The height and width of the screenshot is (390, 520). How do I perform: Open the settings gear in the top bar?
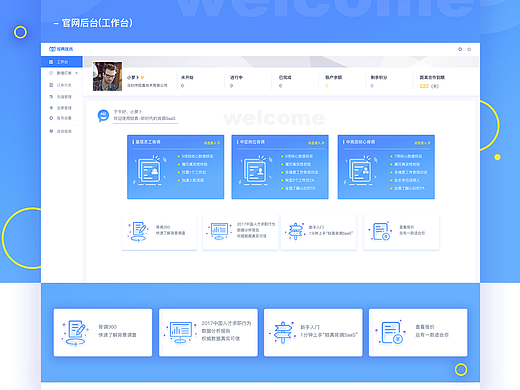pyautogui.click(x=460, y=49)
